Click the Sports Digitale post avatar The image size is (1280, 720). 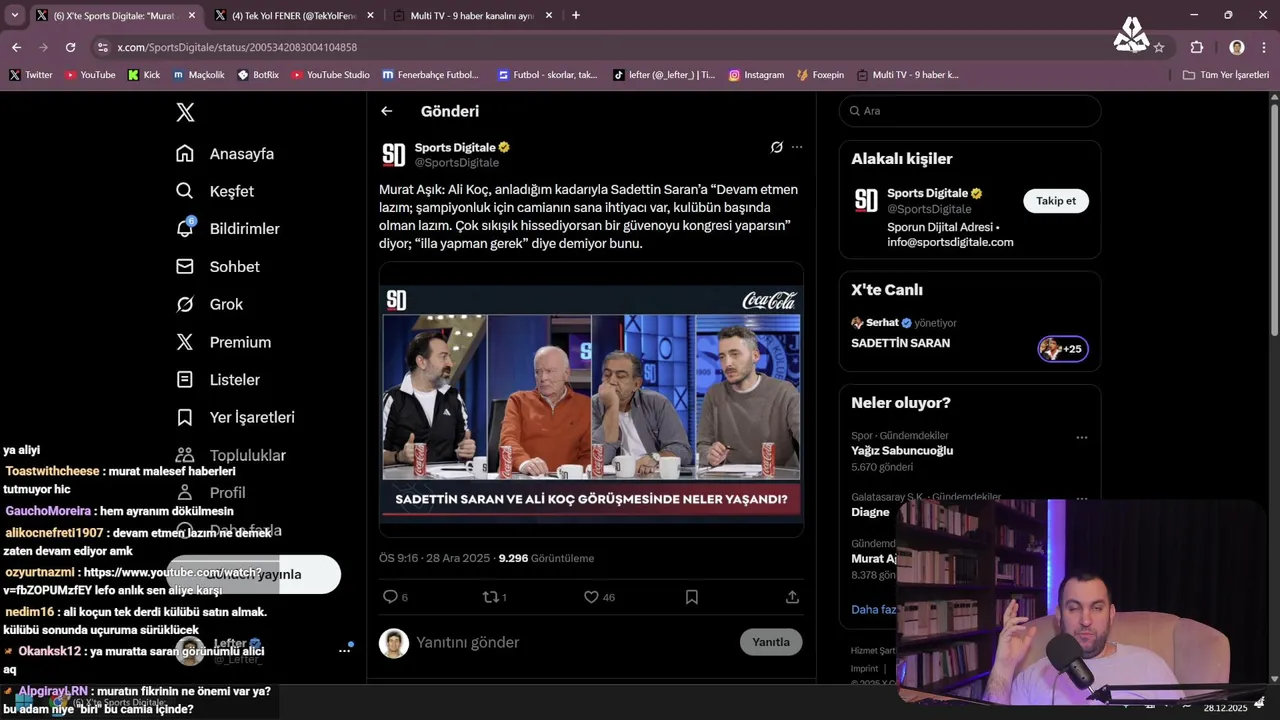(x=394, y=155)
